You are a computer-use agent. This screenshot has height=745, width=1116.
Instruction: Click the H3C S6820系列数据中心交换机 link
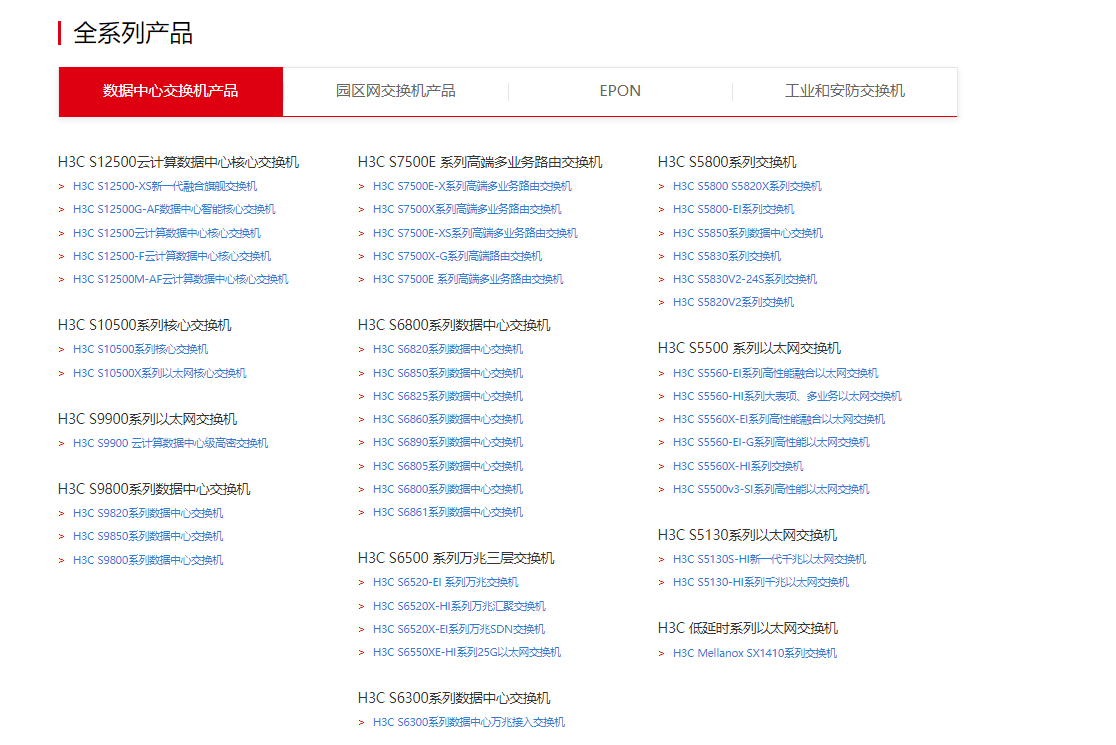coord(448,349)
